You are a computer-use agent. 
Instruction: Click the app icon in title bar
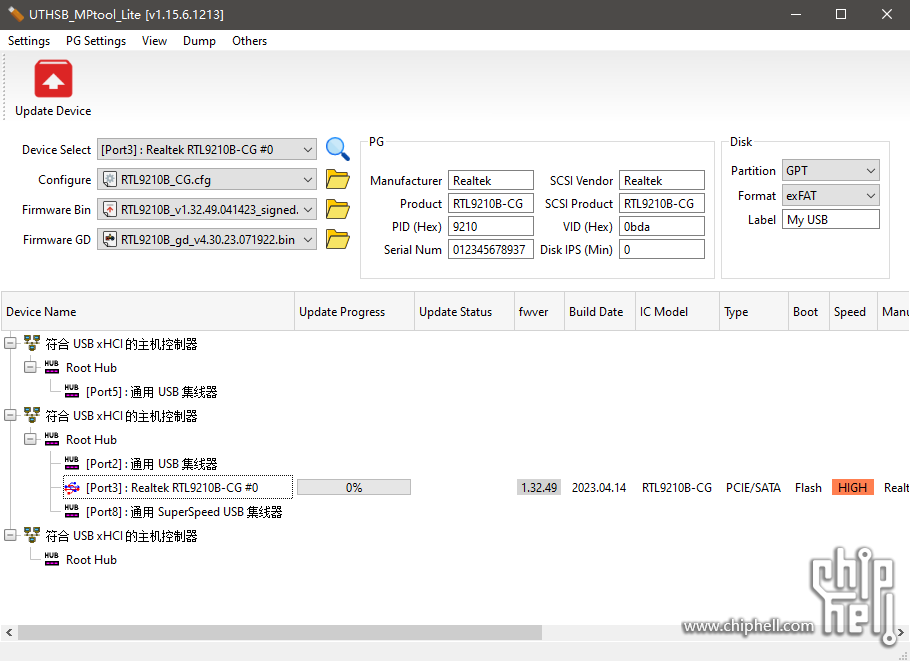16,14
